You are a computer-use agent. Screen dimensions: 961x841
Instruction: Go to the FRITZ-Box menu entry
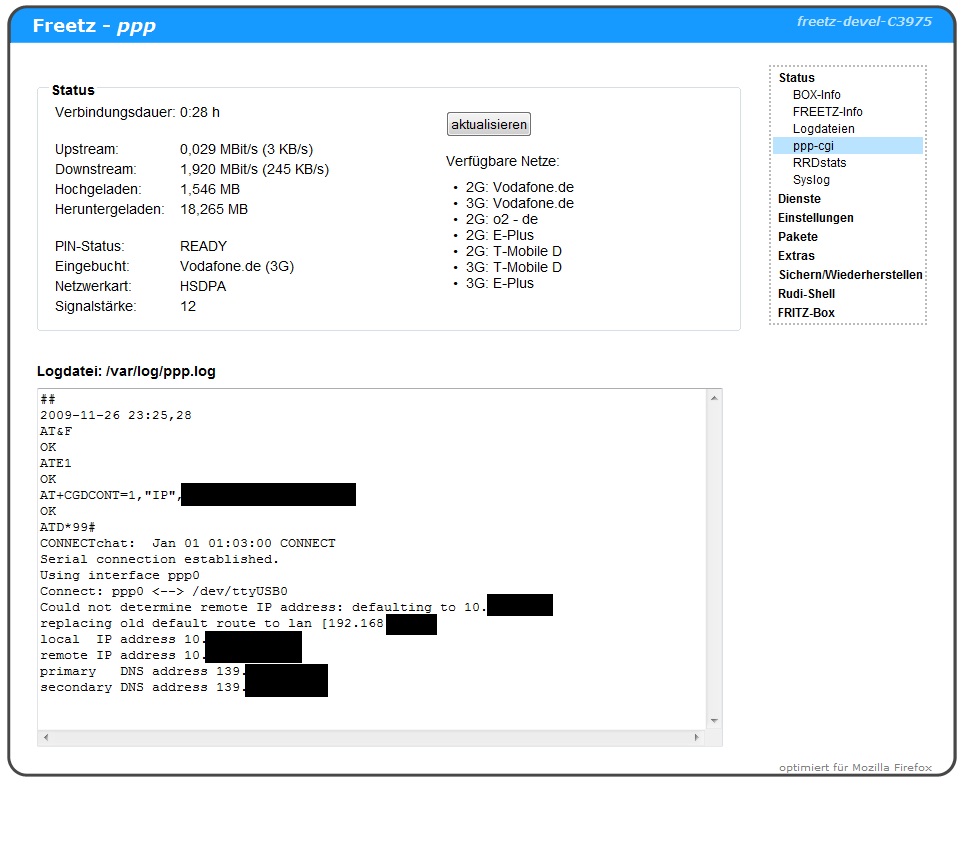pyautogui.click(x=806, y=313)
